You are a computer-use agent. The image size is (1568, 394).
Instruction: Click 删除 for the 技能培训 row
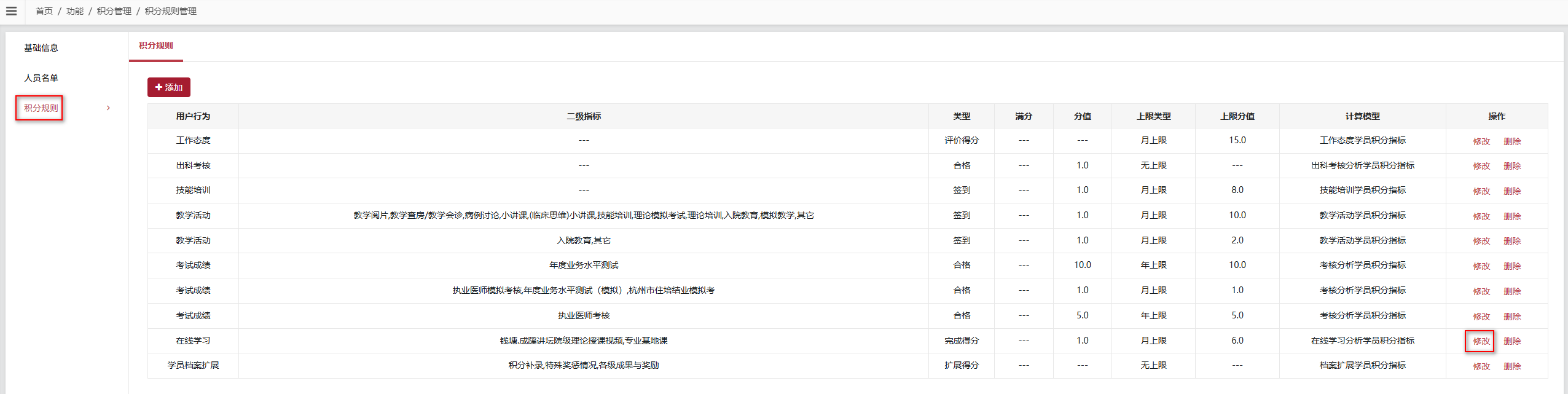[x=1512, y=191]
